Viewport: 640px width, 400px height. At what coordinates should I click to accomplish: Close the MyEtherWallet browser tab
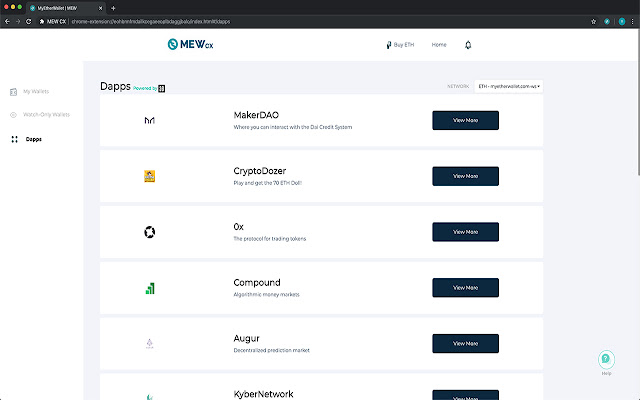[x=100, y=8]
